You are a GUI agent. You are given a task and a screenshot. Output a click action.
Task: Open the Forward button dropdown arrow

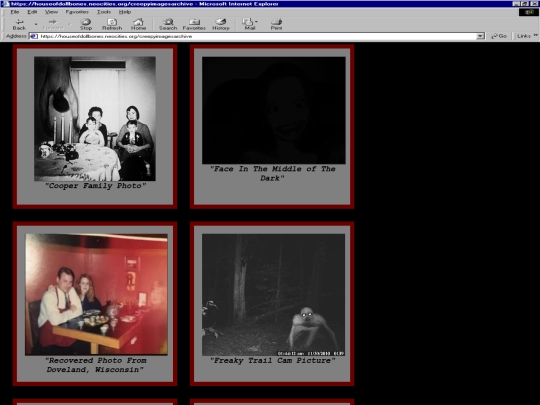[x=69, y=24]
